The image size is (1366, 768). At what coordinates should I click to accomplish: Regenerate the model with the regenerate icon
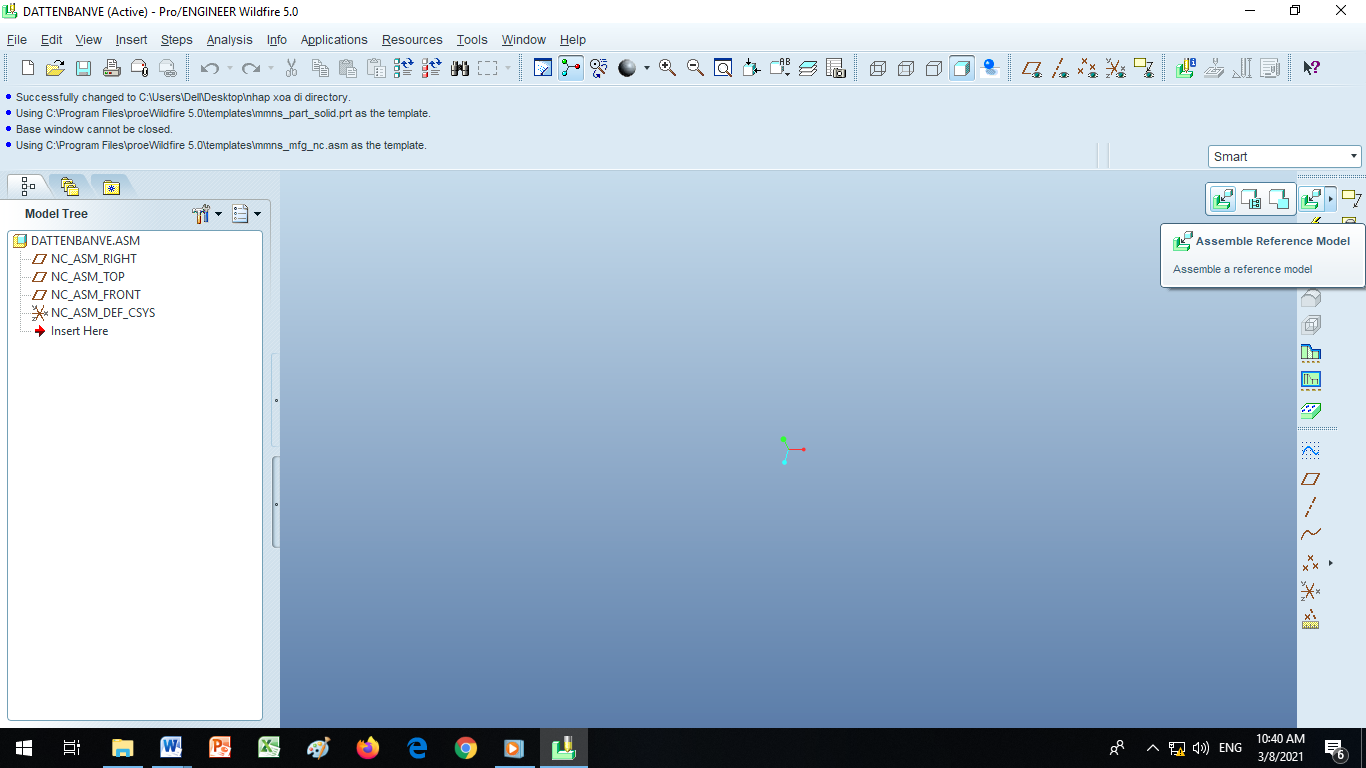click(403, 68)
